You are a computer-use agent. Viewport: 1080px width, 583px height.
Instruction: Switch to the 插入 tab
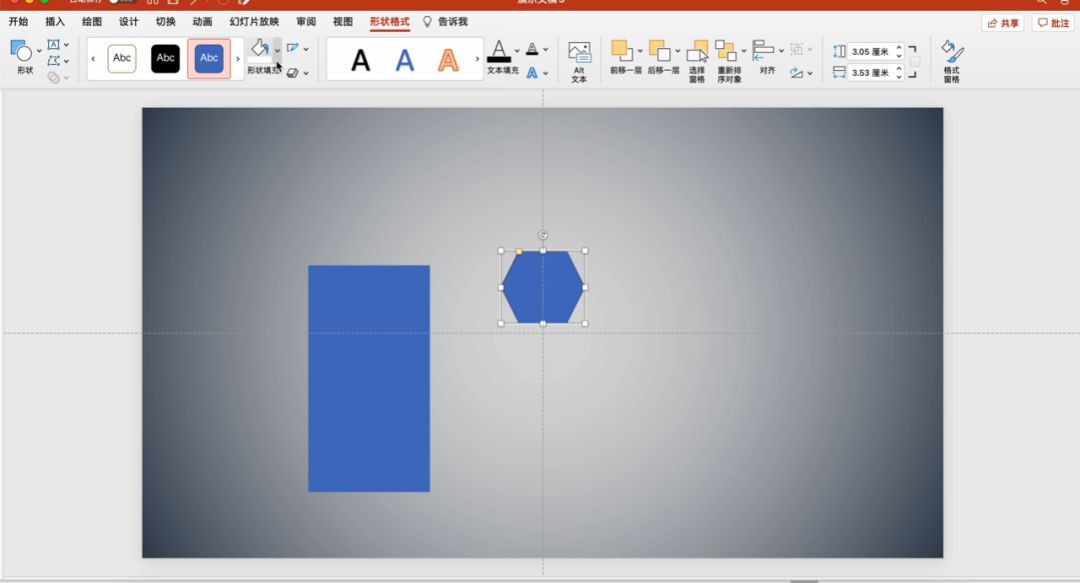[55, 22]
